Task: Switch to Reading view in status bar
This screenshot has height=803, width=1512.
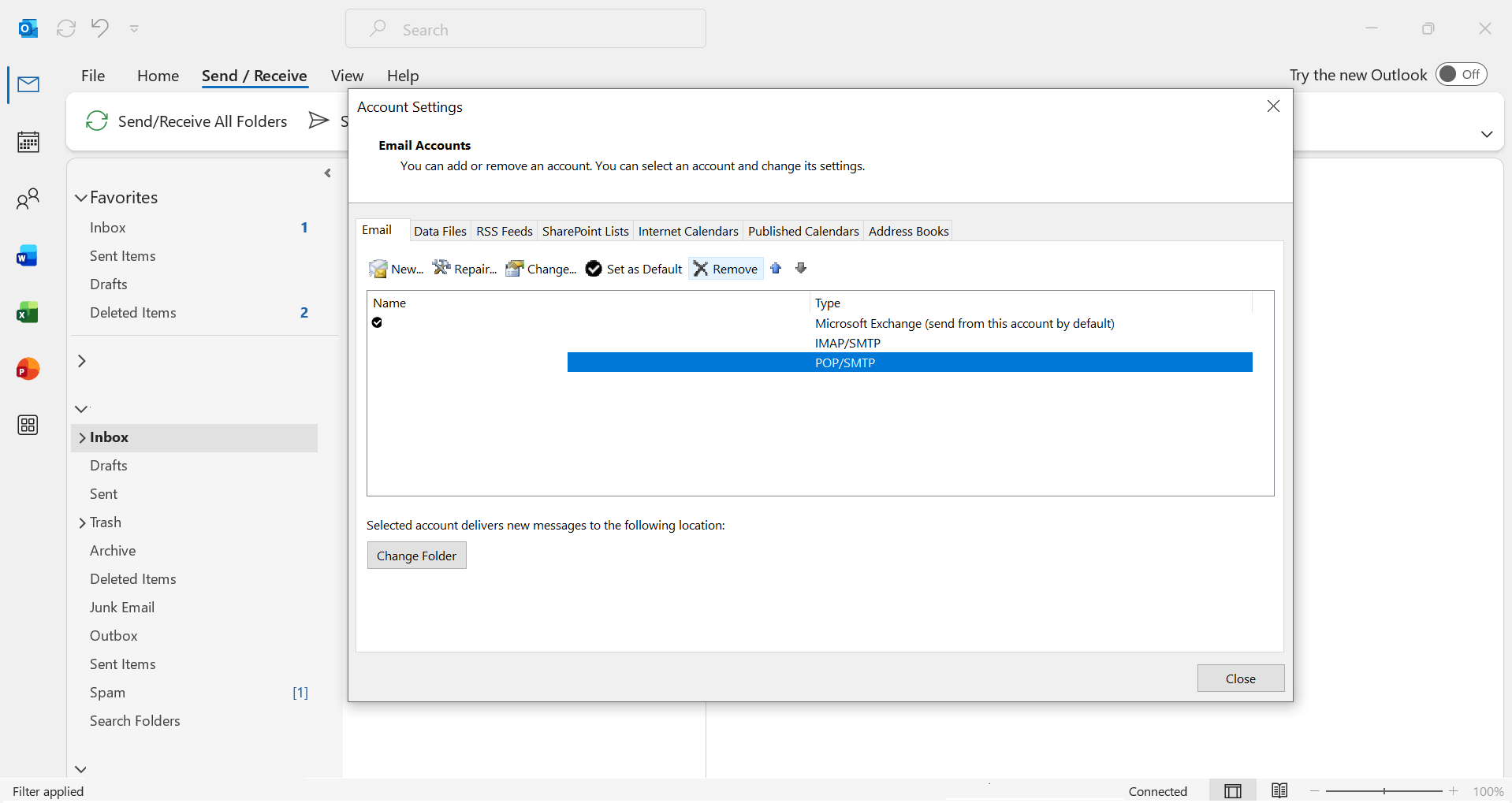Action: (1279, 791)
